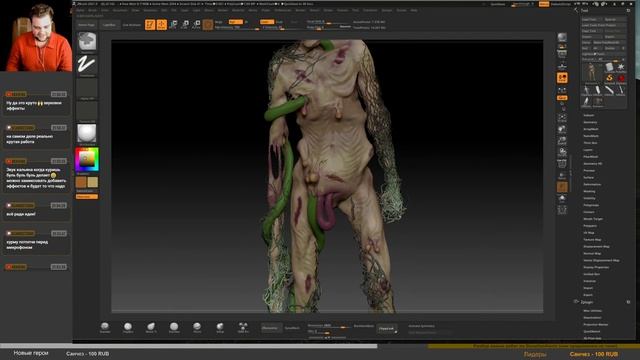
Task: Click the Move view icon on the right shelf
Action: (x=562, y=129)
